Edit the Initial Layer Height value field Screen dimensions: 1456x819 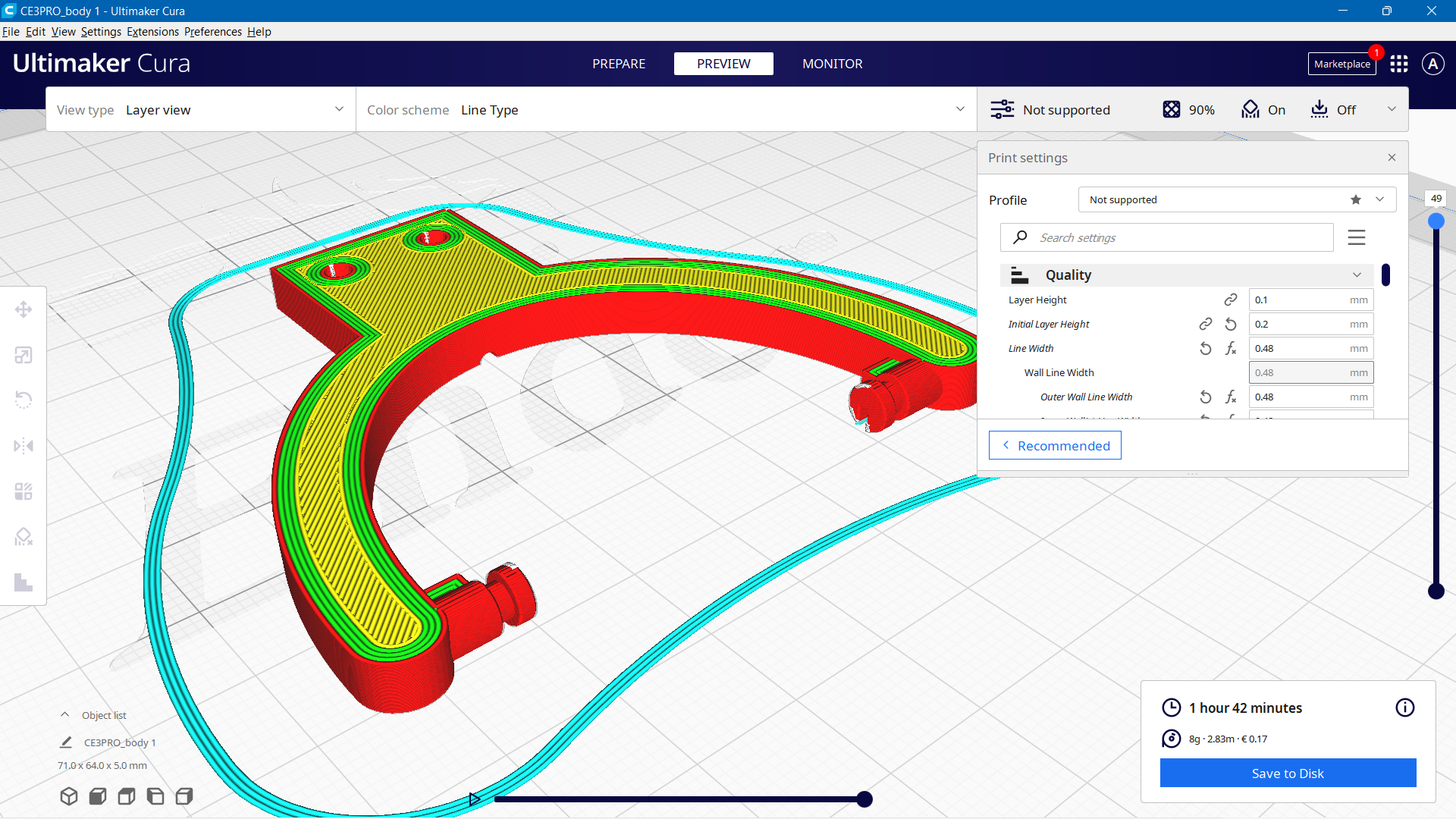pyautogui.click(x=1311, y=325)
